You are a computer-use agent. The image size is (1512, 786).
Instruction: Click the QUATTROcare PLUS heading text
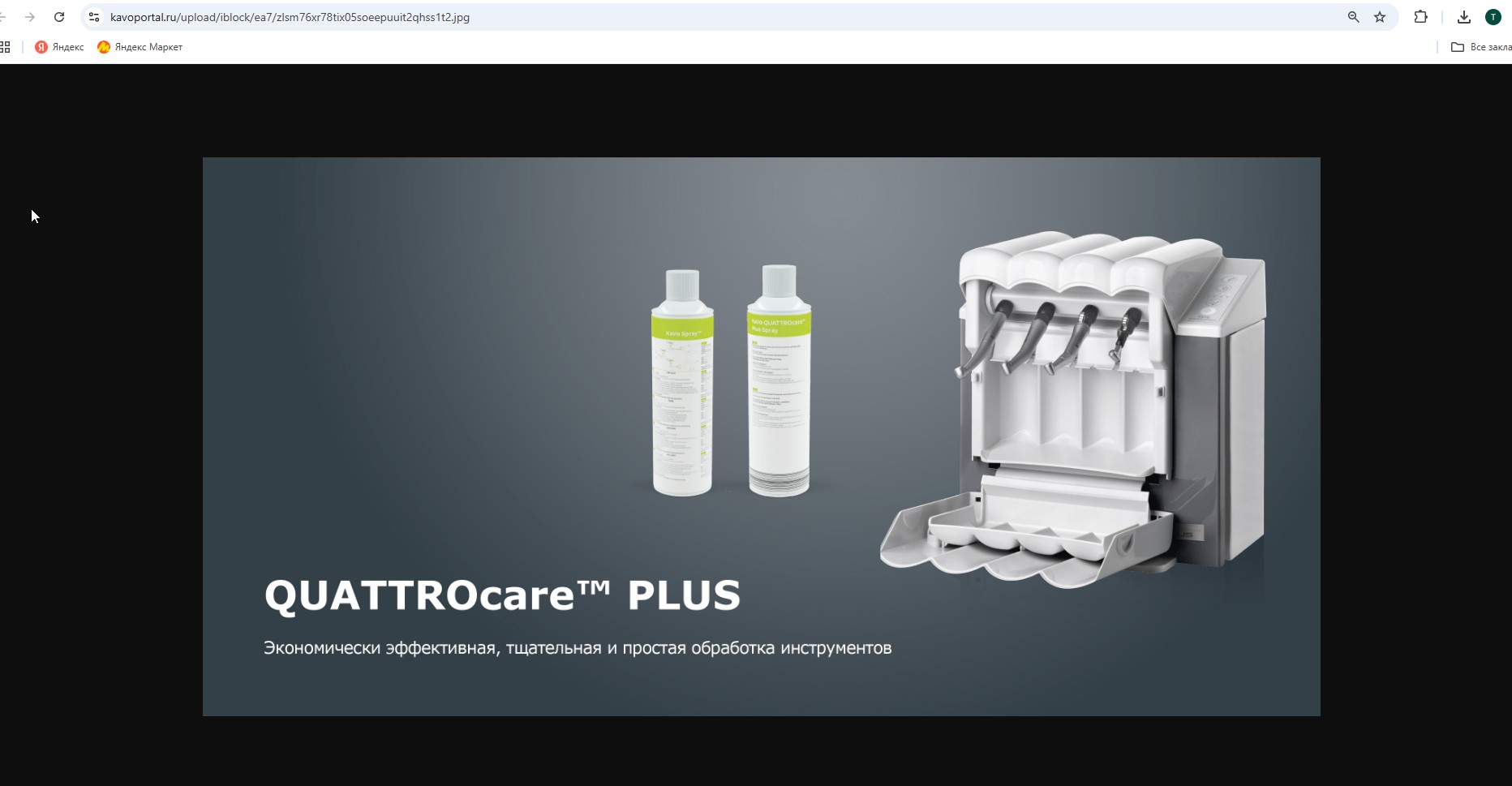coord(502,595)
